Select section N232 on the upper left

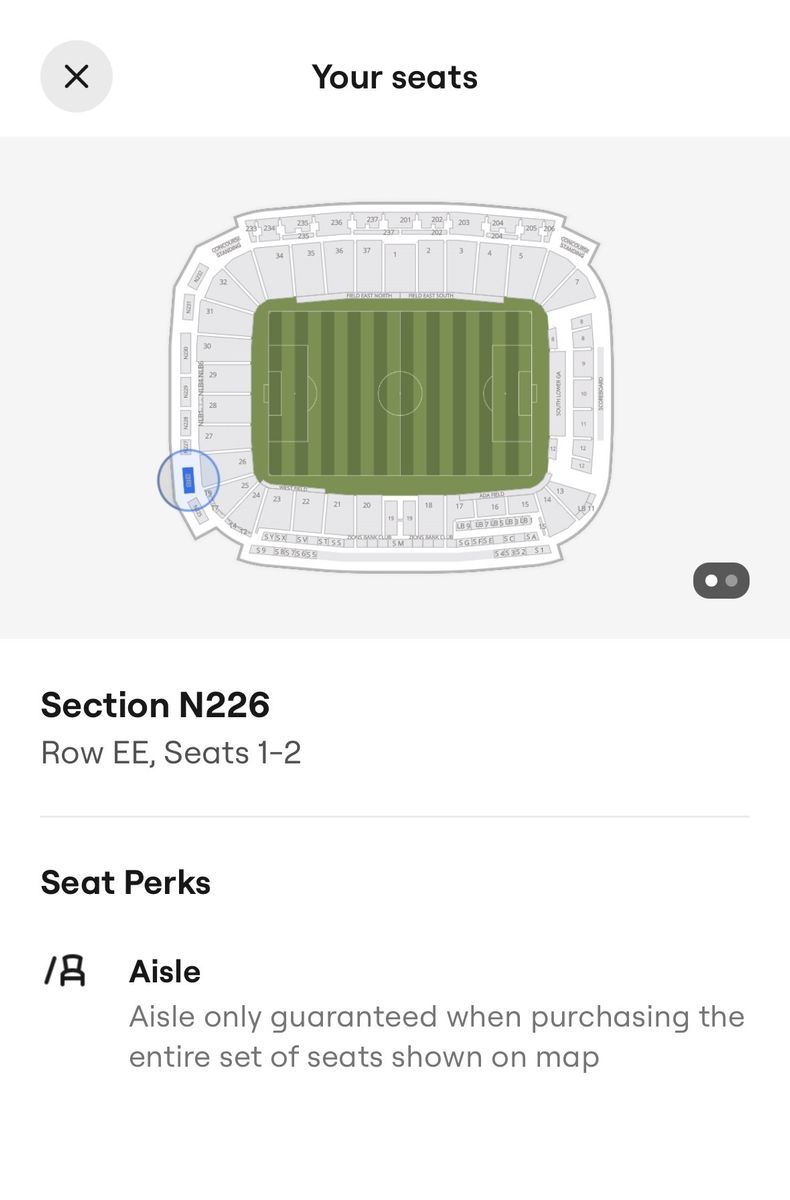click(197, 275)
